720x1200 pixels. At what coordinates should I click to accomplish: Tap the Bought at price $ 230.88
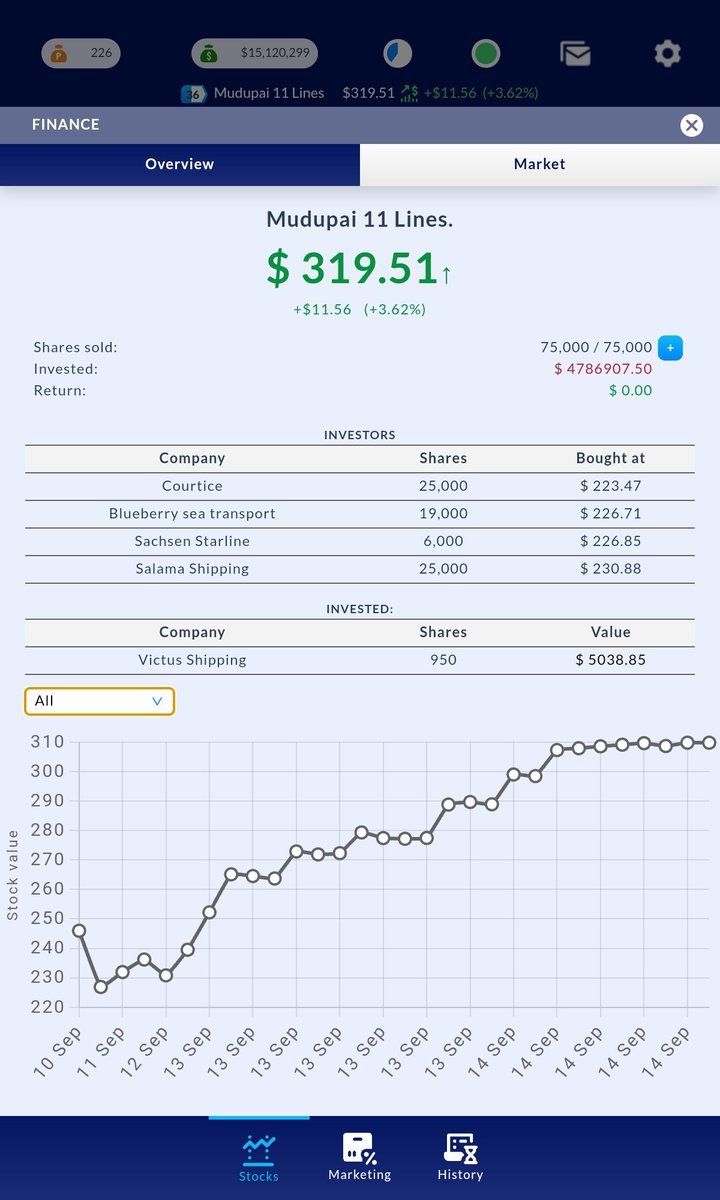point(611,569)
